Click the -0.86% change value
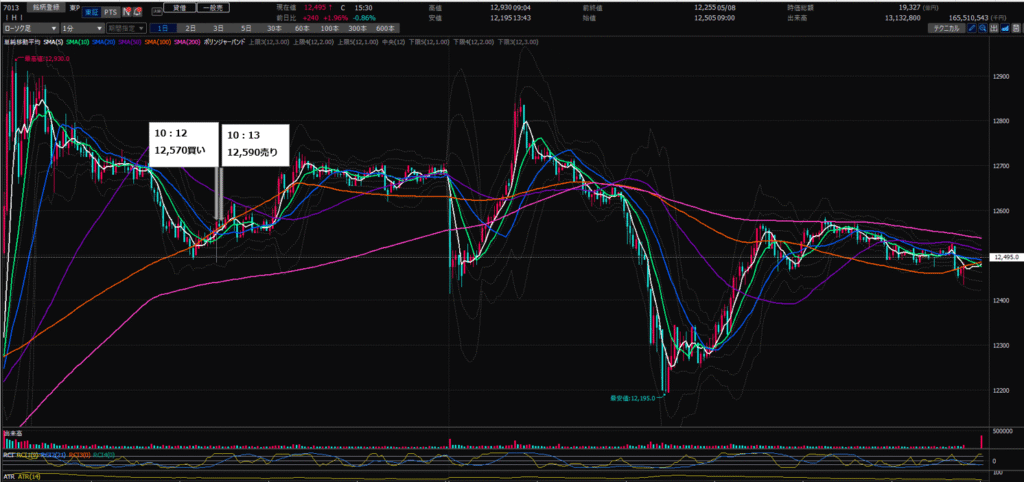 pos(364,18)
